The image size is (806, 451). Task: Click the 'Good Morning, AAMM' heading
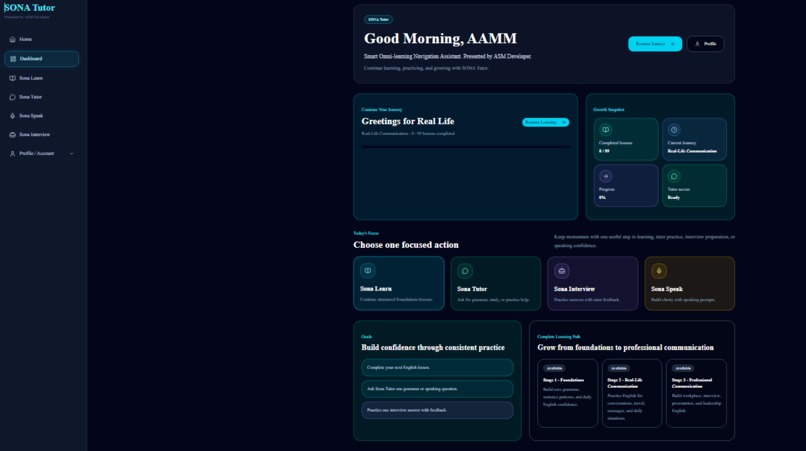point(441,39)
